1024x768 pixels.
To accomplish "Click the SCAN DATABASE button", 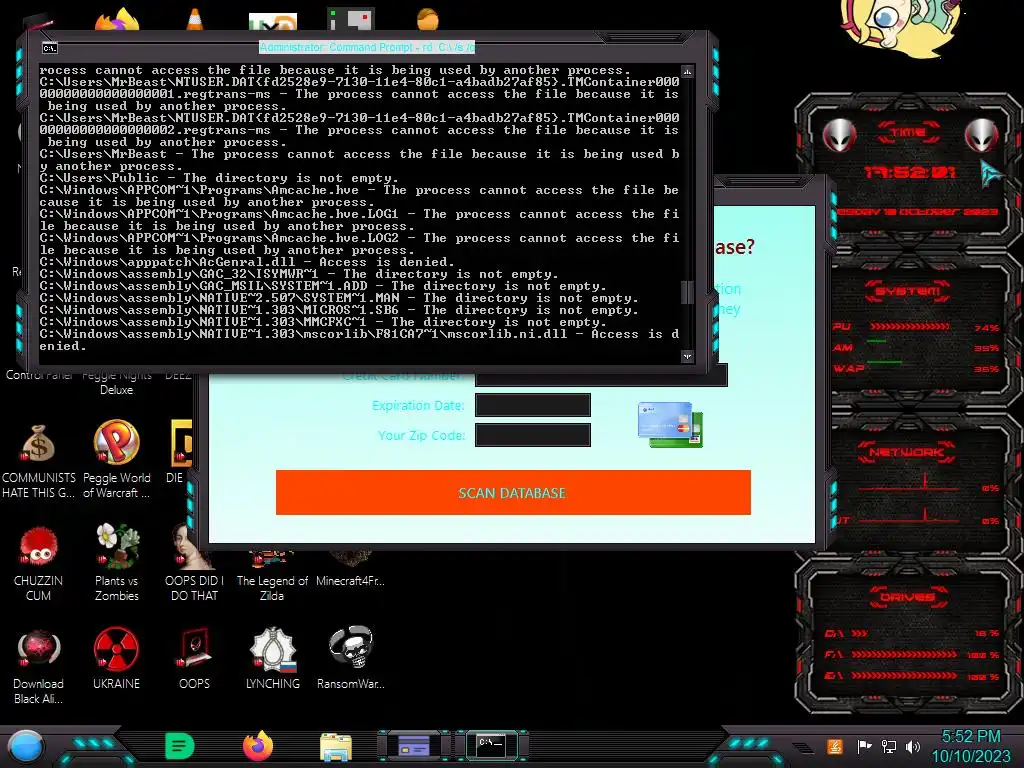I will 513,492.
